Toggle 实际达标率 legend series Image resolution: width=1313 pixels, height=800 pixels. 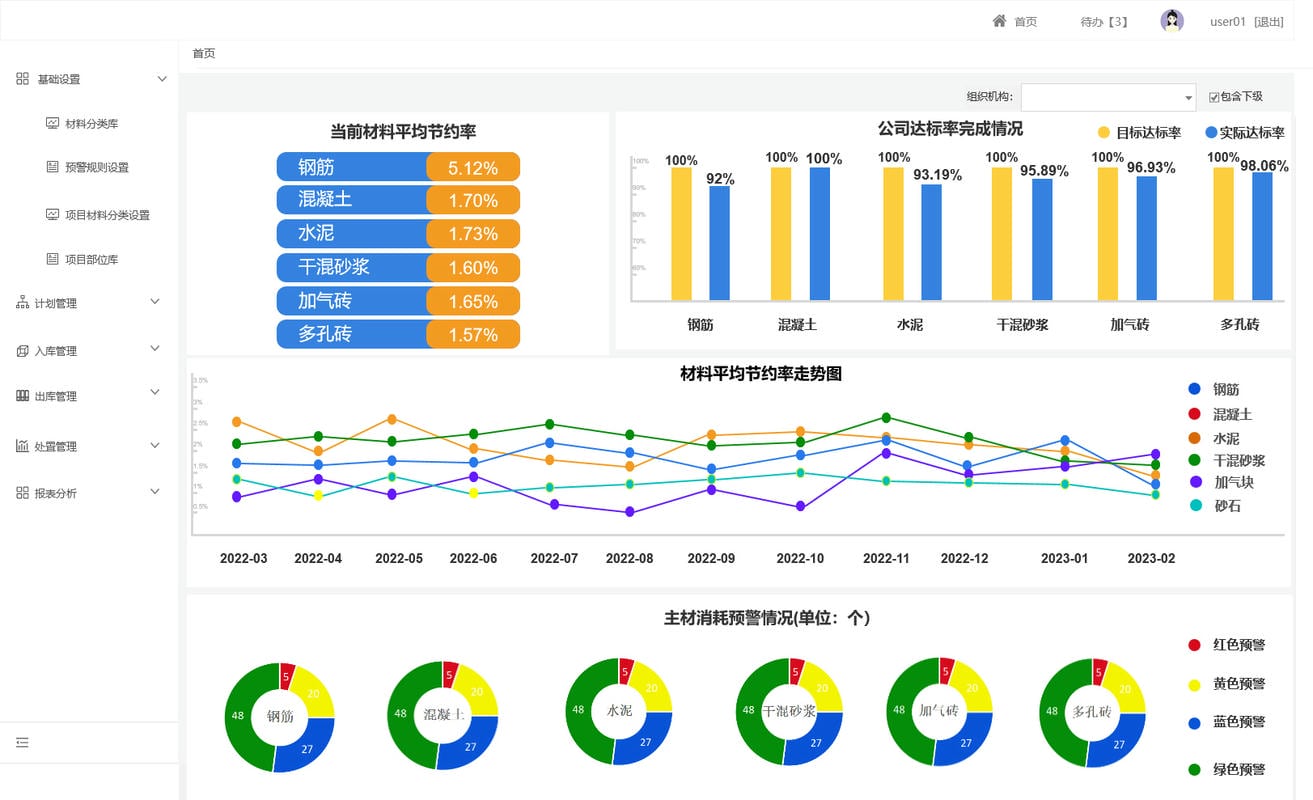[1245, 132]
